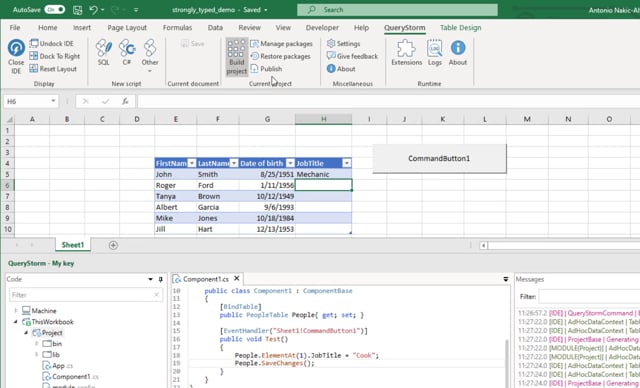Open the Settings gear option

344,43
